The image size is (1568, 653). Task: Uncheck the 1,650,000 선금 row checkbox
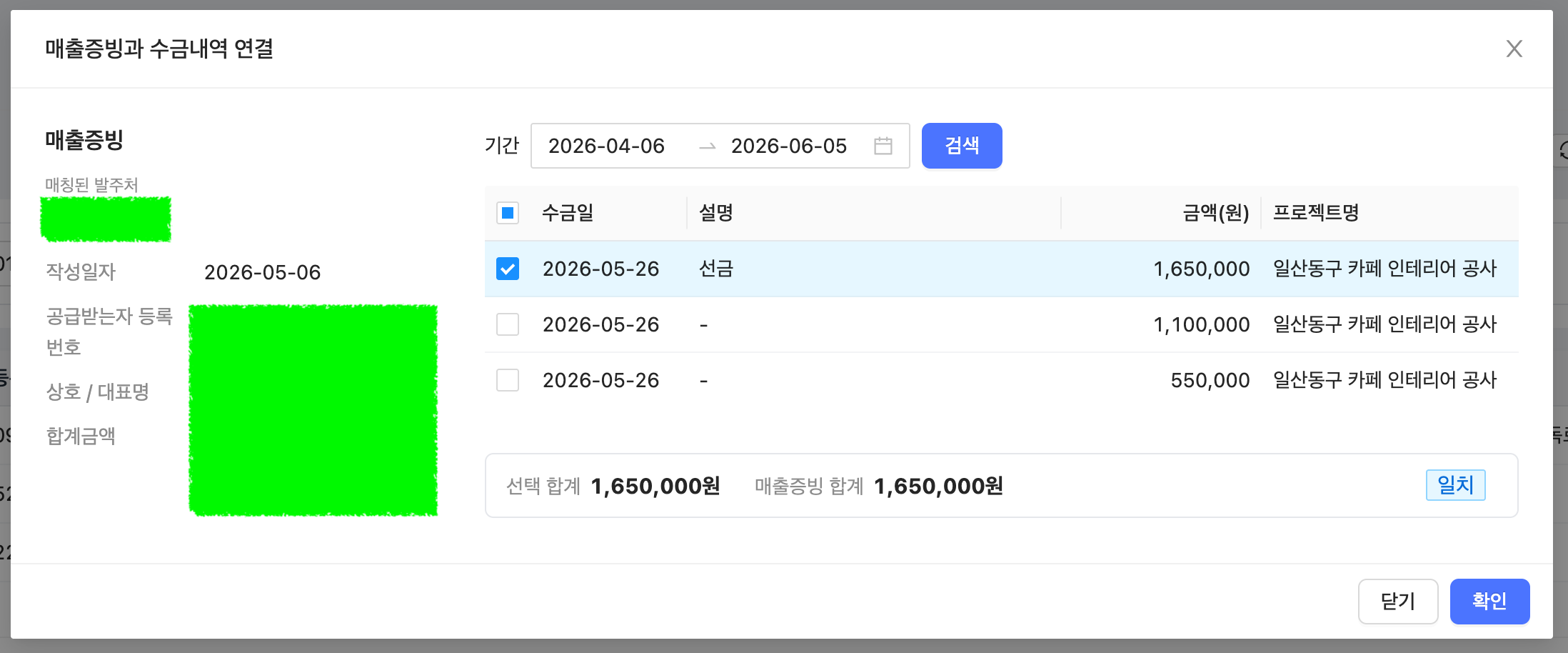(x=508, y=269)
